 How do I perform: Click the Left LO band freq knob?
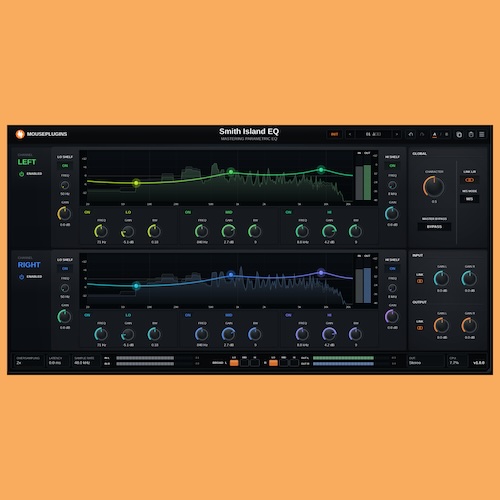click(x=101, y=231)
